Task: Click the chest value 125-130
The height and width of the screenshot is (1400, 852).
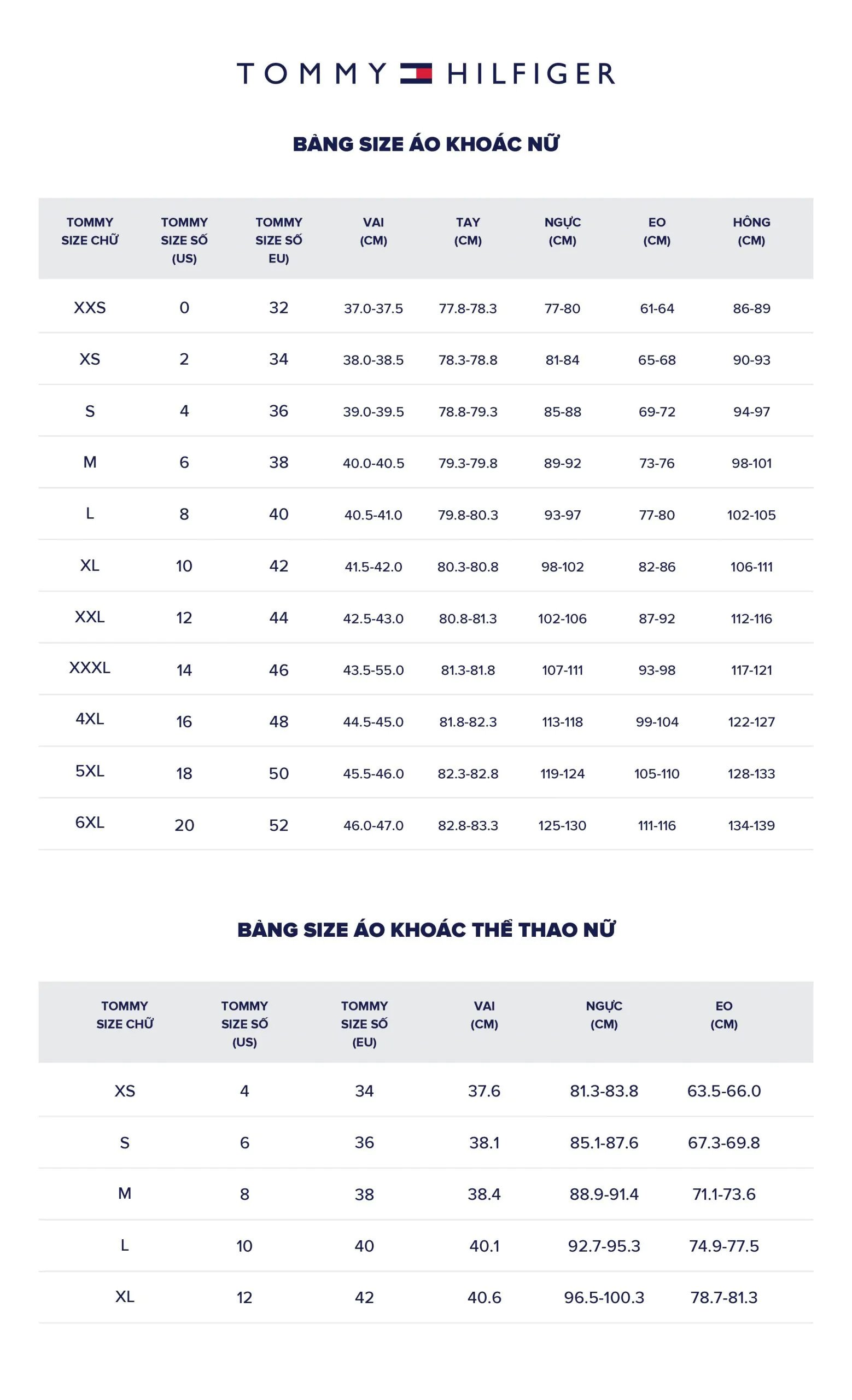Action: [x=562, y=826]
